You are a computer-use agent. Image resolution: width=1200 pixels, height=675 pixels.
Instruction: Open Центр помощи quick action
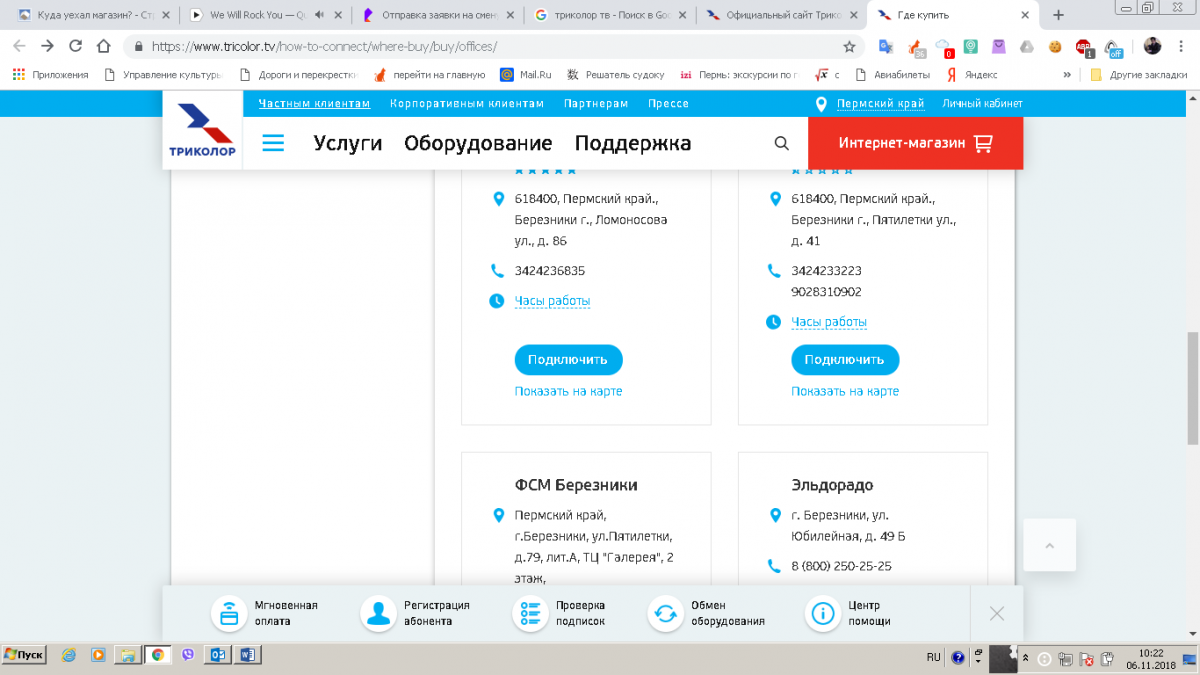[x=822, y=613]
